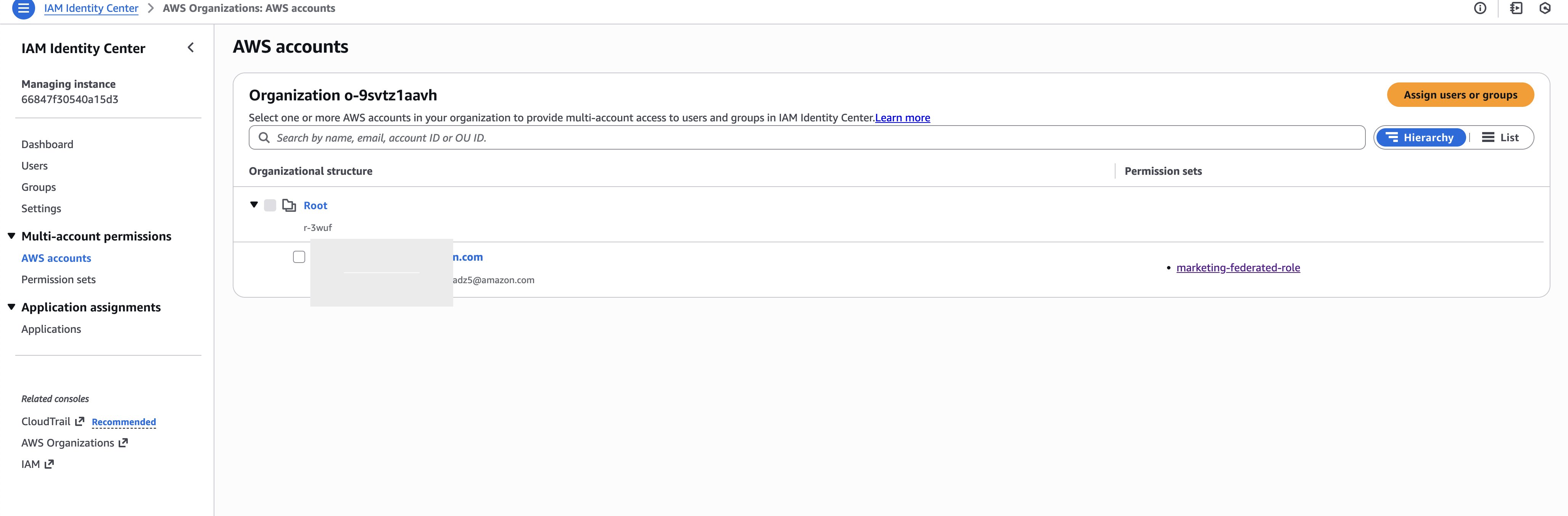Open the tutorials notebook icon in the toolbar
Viewport: 1568px width, 516px height.
pos(1516,8)
